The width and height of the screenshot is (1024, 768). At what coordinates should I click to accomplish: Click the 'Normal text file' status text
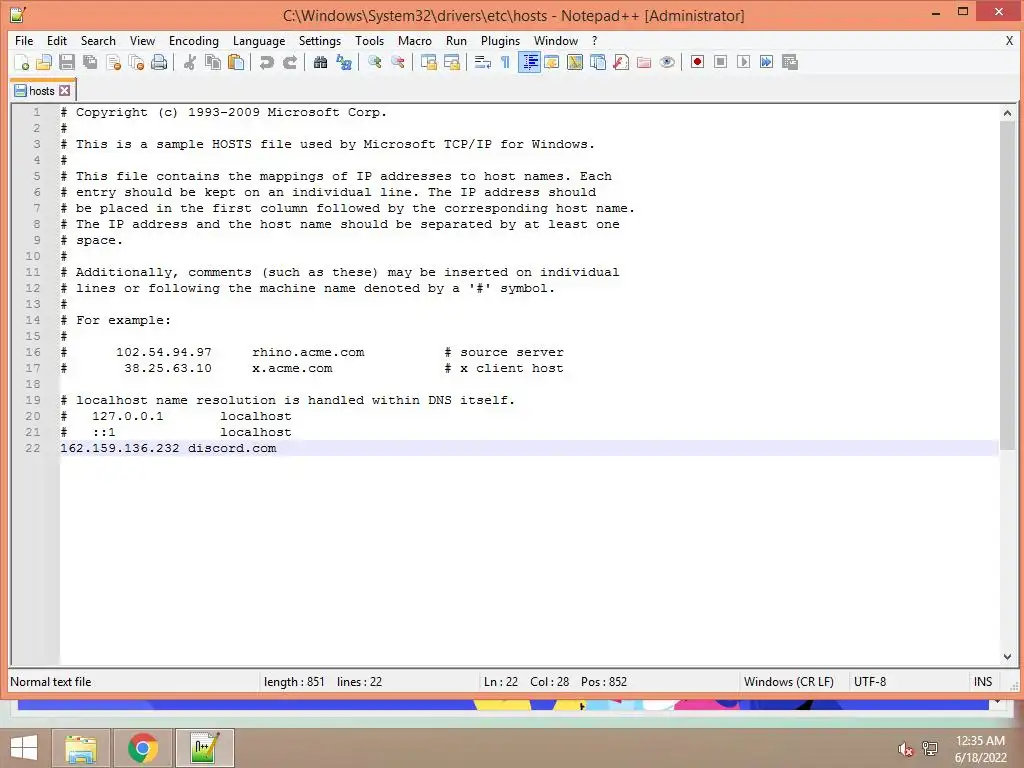(x=51, y=682)
